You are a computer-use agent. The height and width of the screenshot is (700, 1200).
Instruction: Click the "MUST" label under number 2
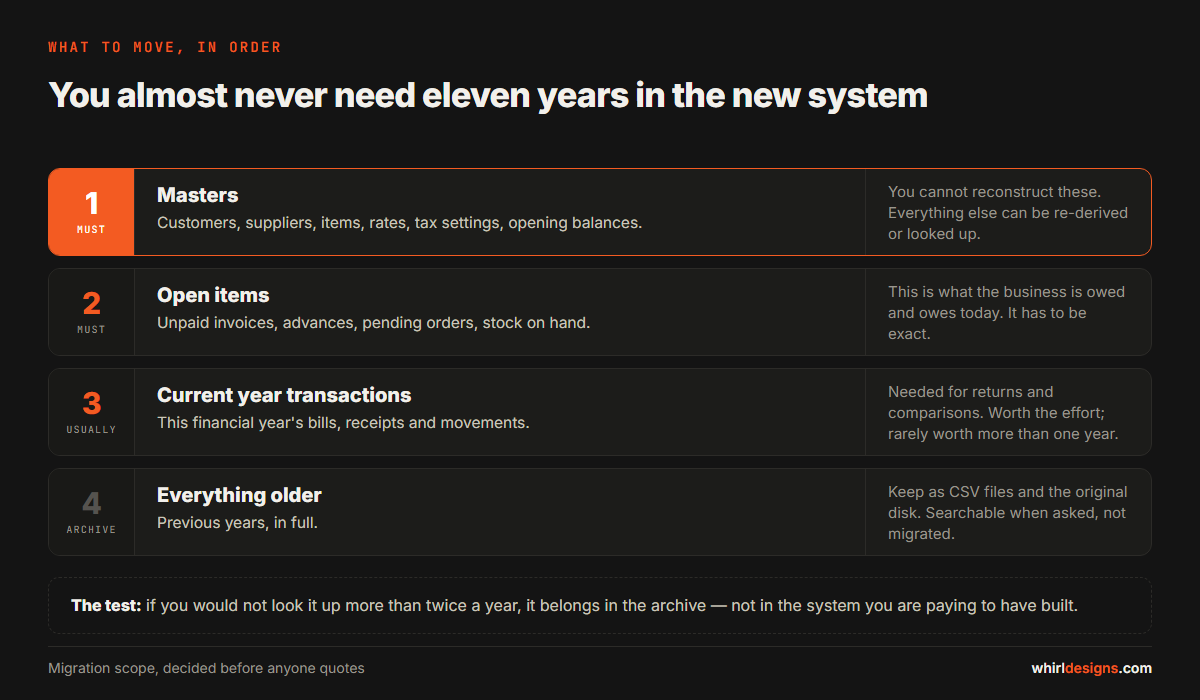click(x=91, y=329)
